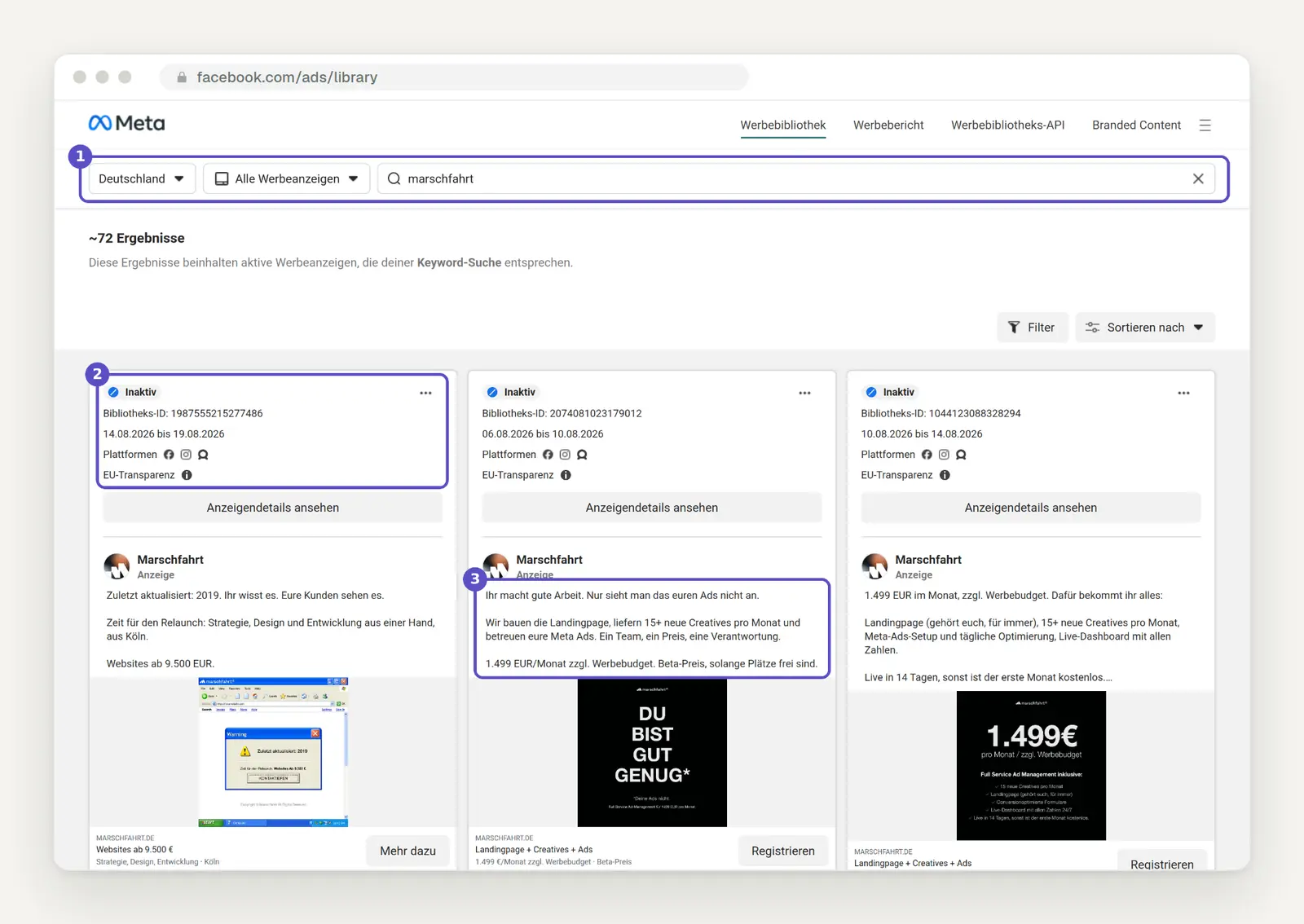Open the Branded Content tab
The image size is (1304, 924).
pyautogui.click(x=1136, y=125)
